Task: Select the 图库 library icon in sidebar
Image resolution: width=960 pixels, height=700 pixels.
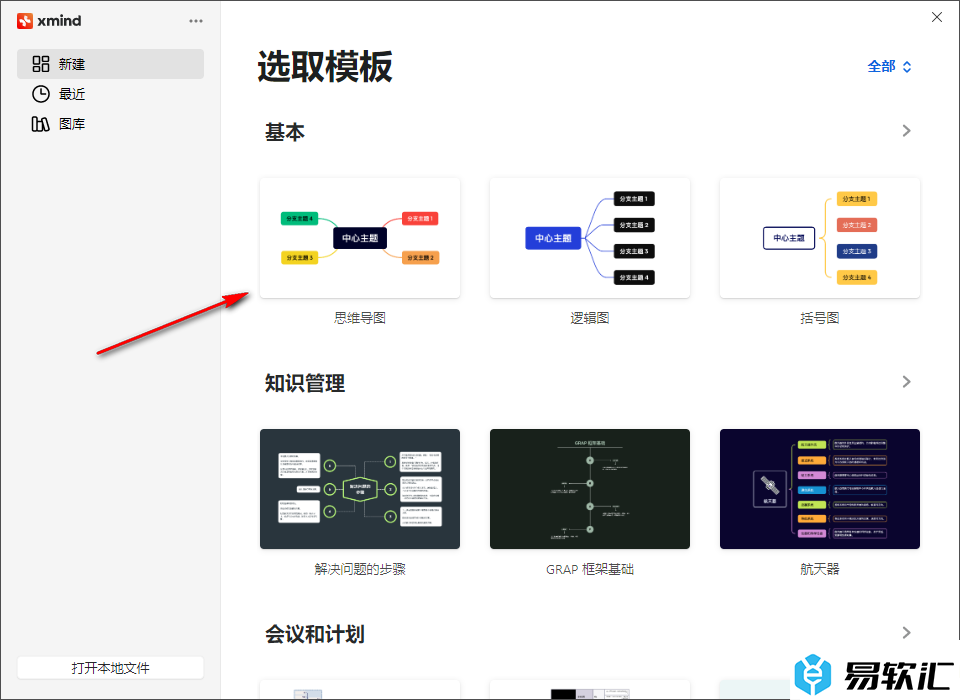Action: pos(41,124)
